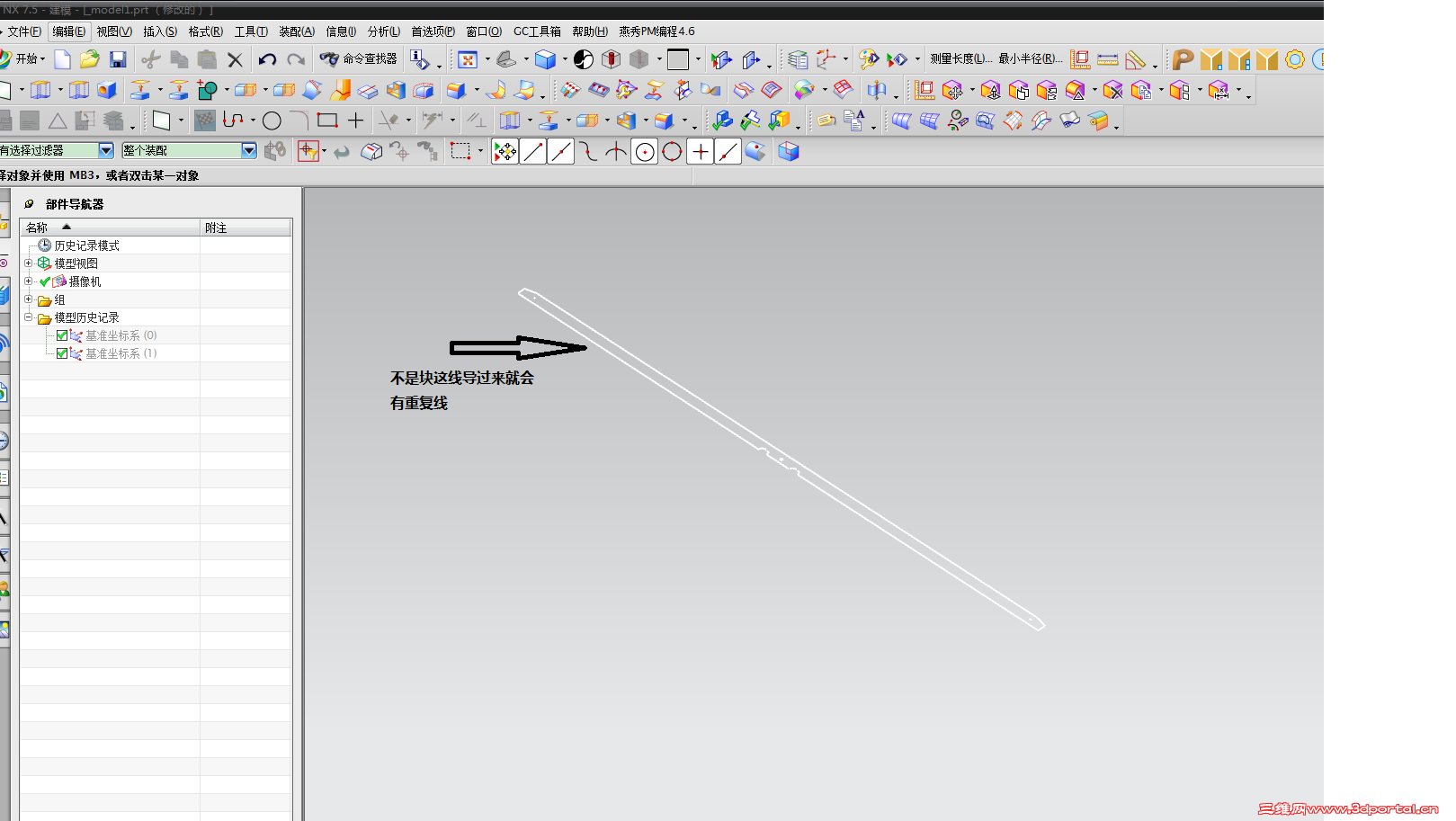Toggle the datum coordinate system (1) checkbox

[x=62, y=353]
